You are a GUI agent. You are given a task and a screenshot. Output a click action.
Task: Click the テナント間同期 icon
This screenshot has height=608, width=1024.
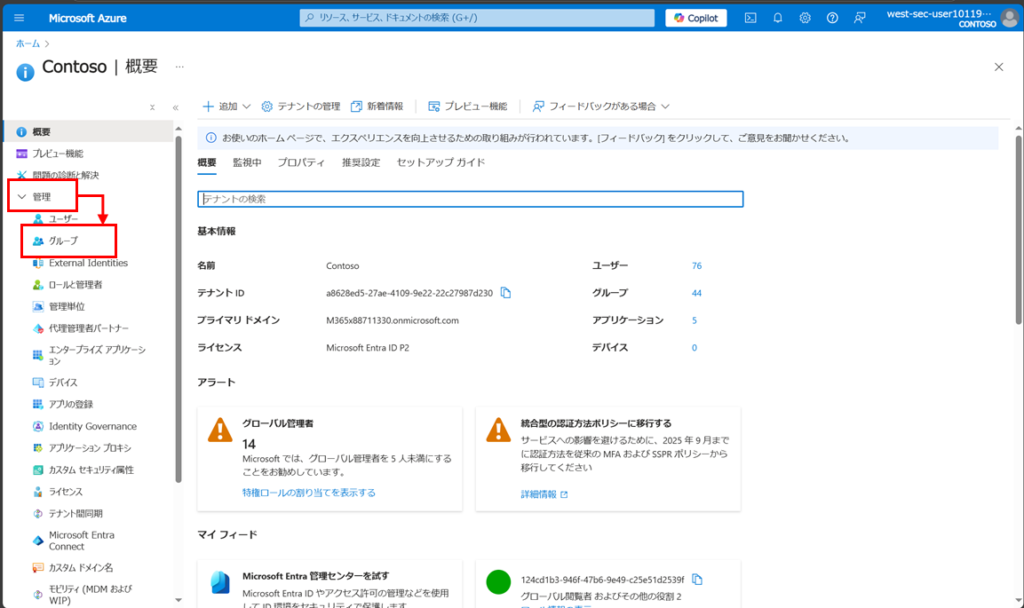38,513
